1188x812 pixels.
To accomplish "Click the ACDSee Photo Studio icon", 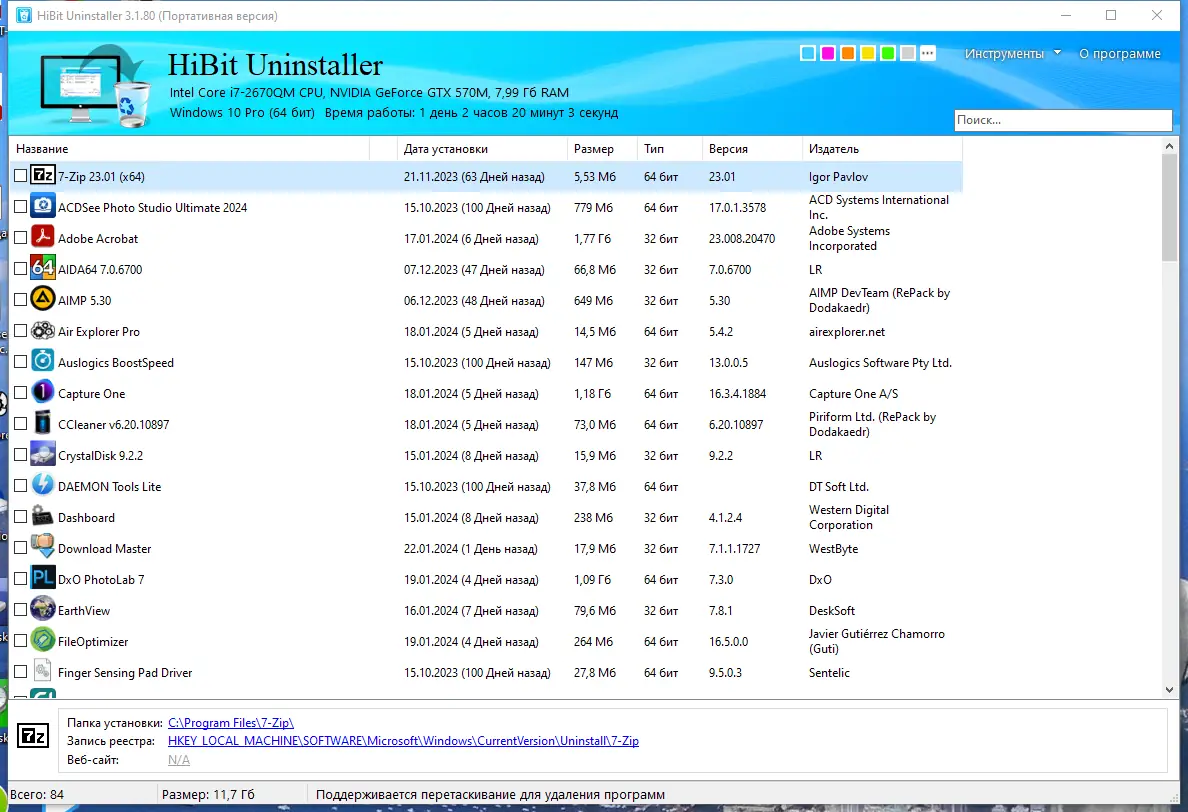I will [x=43, y=207].
